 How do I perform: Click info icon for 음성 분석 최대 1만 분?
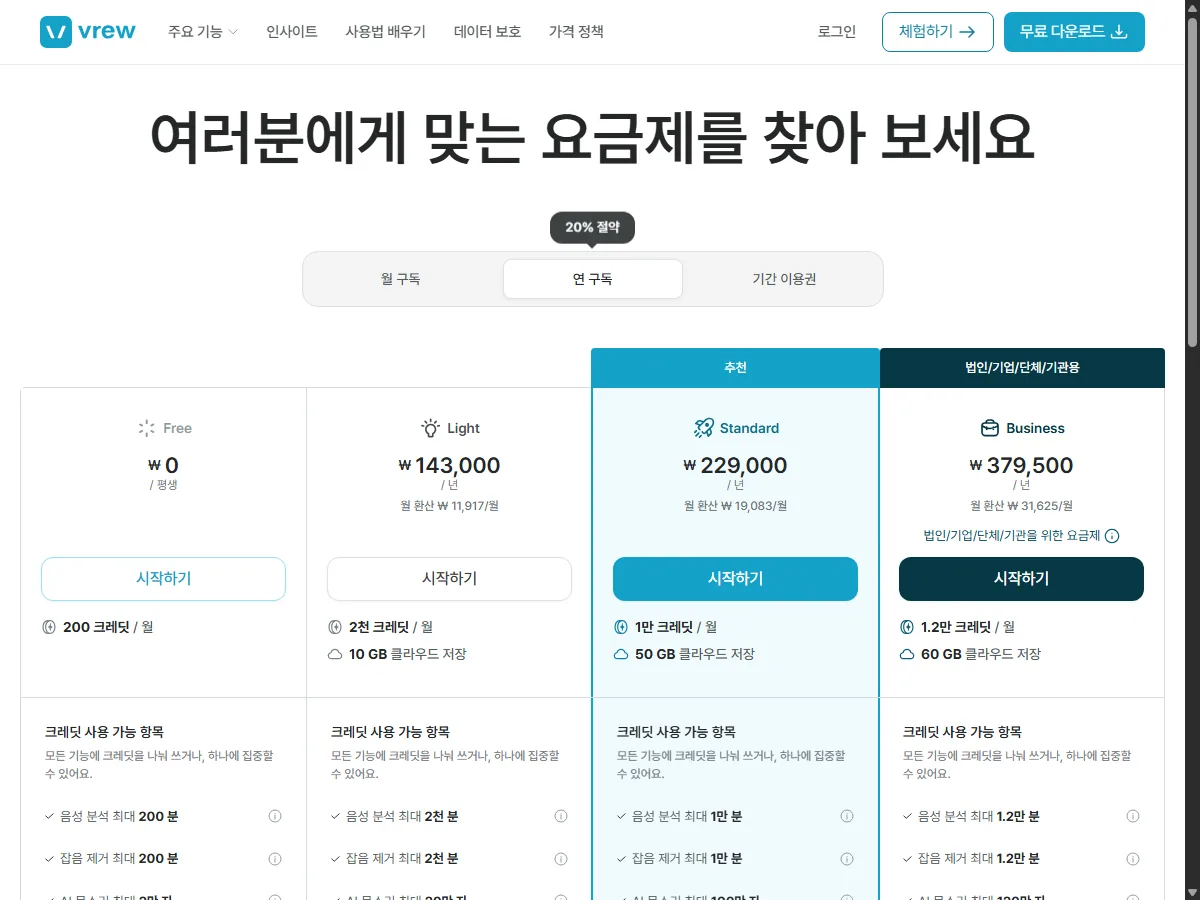pyautogui.click(x=847, y=816)
